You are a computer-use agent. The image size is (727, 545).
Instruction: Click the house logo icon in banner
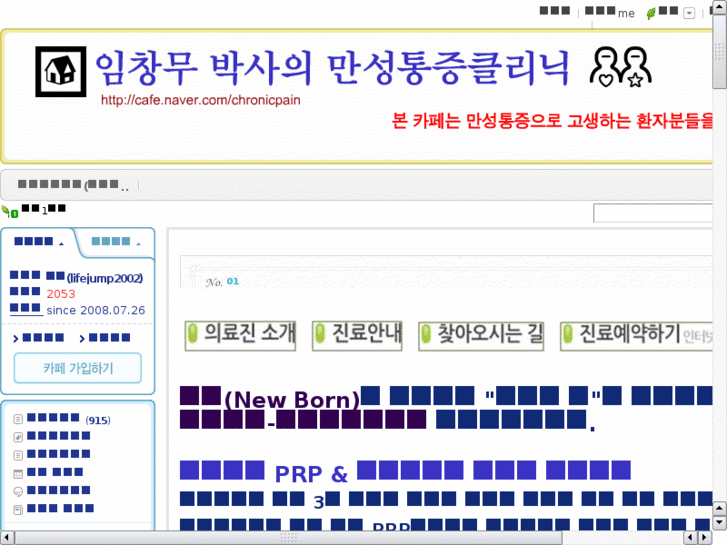61,71
